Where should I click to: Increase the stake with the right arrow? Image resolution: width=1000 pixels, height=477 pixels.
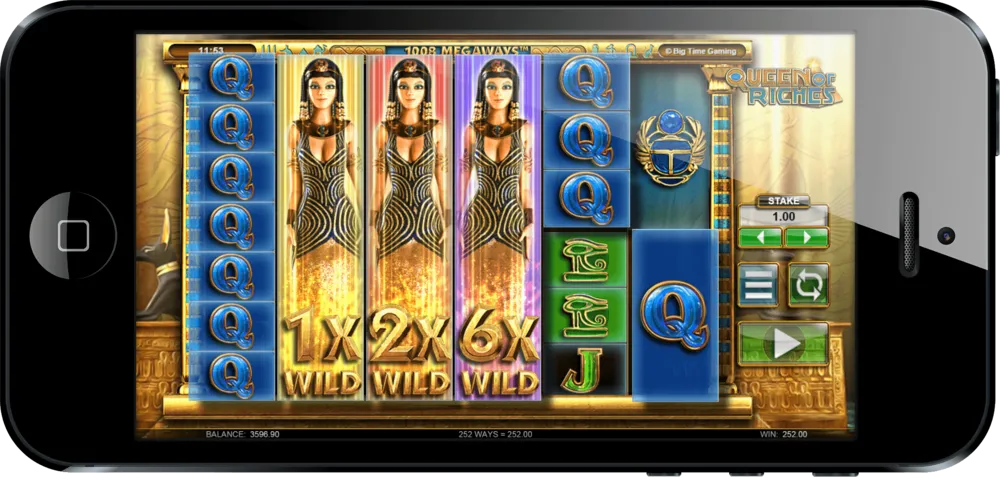coord(806,237)
